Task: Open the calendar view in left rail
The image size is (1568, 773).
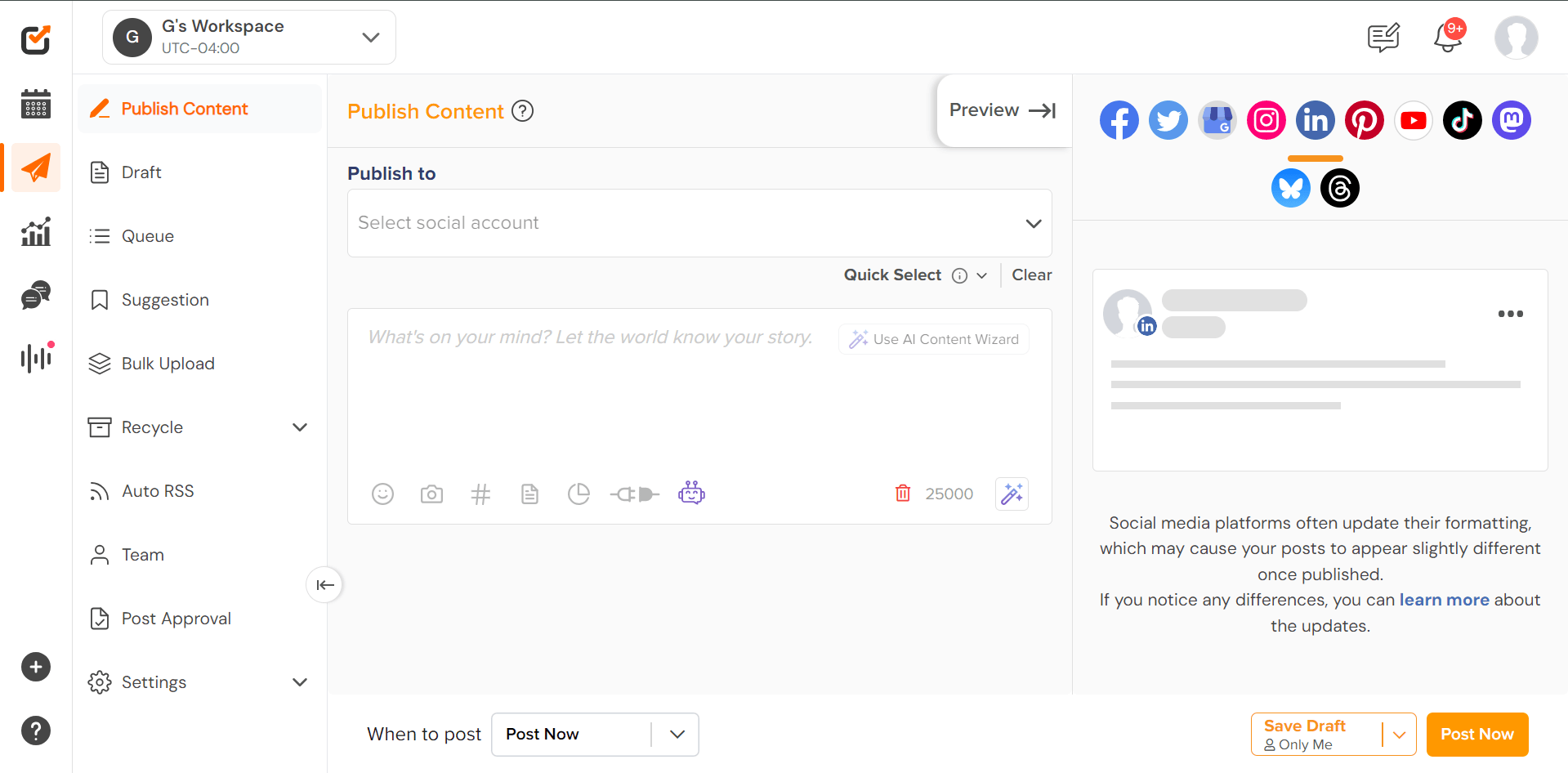Action: click(x=36, y=104)
